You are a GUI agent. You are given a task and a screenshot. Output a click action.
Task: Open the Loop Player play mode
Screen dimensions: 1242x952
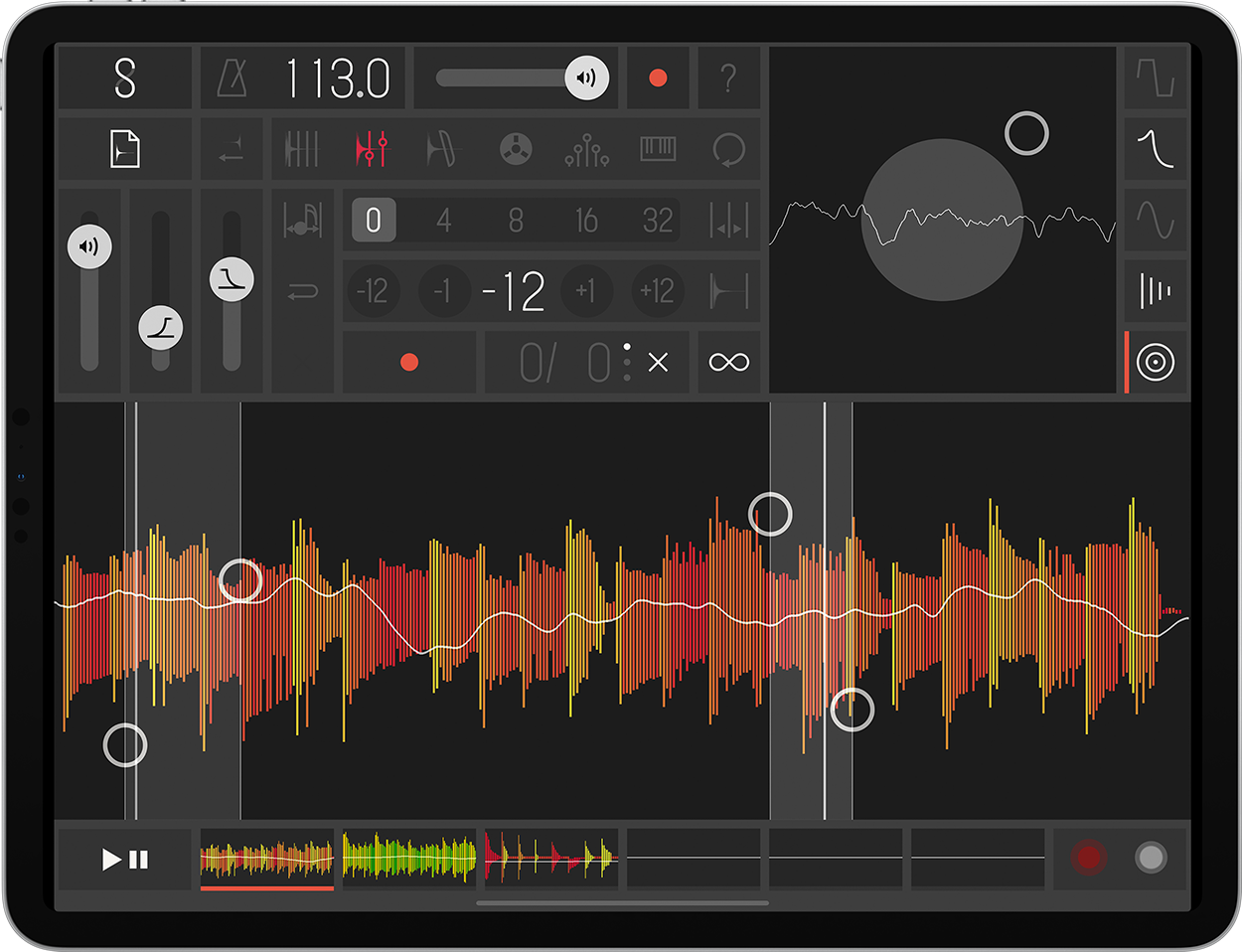click(x=728, y=149)
